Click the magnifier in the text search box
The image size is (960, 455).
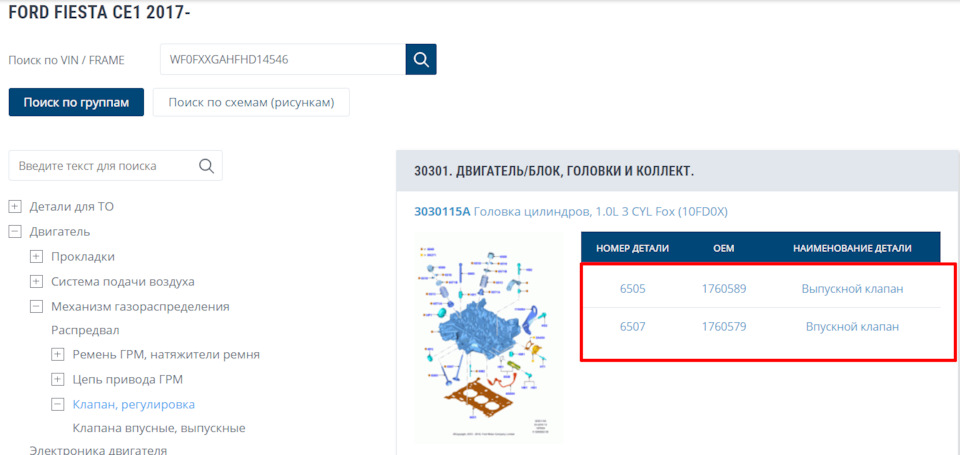pyautogui.click(x=206, y=166)
